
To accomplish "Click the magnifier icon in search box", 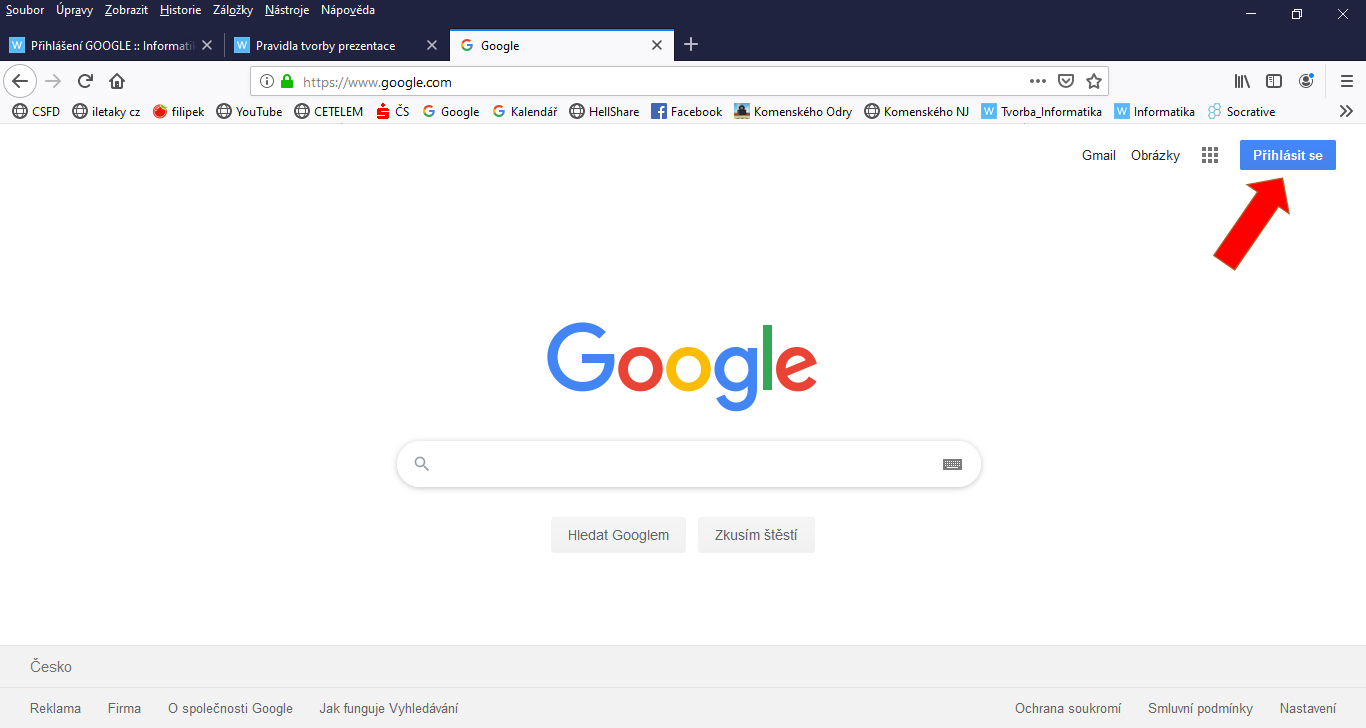I will [x=422, y=464].
